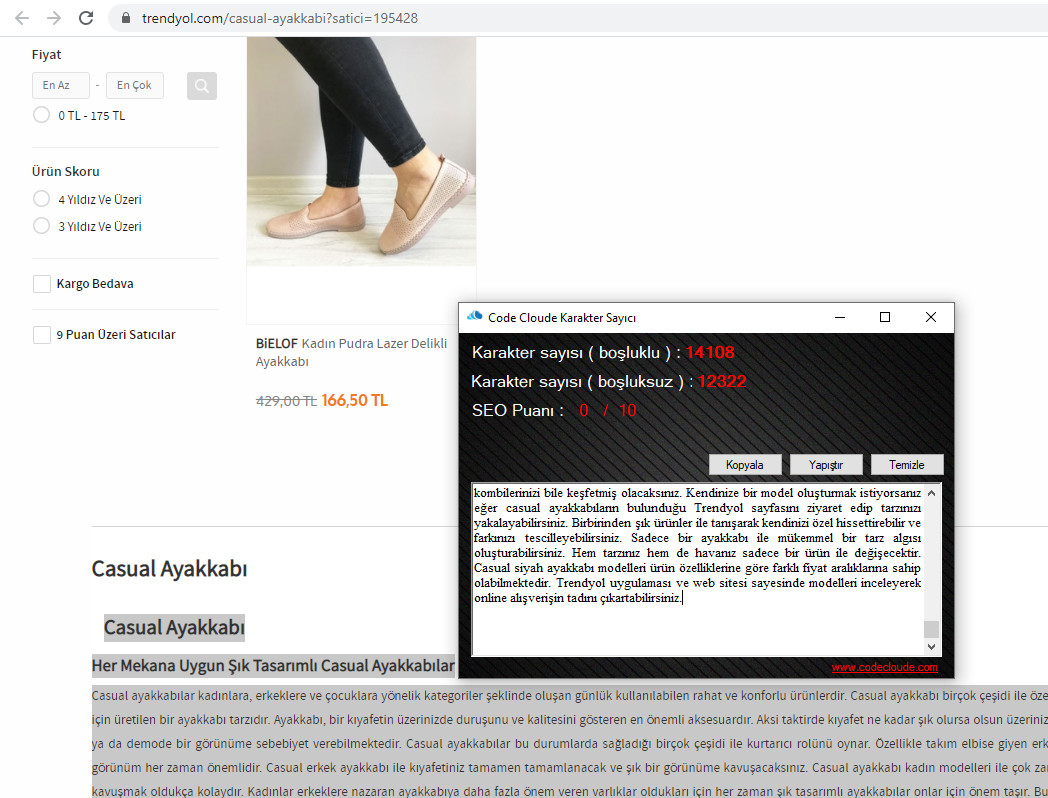Select 3 Yıldız Ve Üzeri rating filter
The height and width of the screenshot is (798, 1048).
click(x=41, y=226)
